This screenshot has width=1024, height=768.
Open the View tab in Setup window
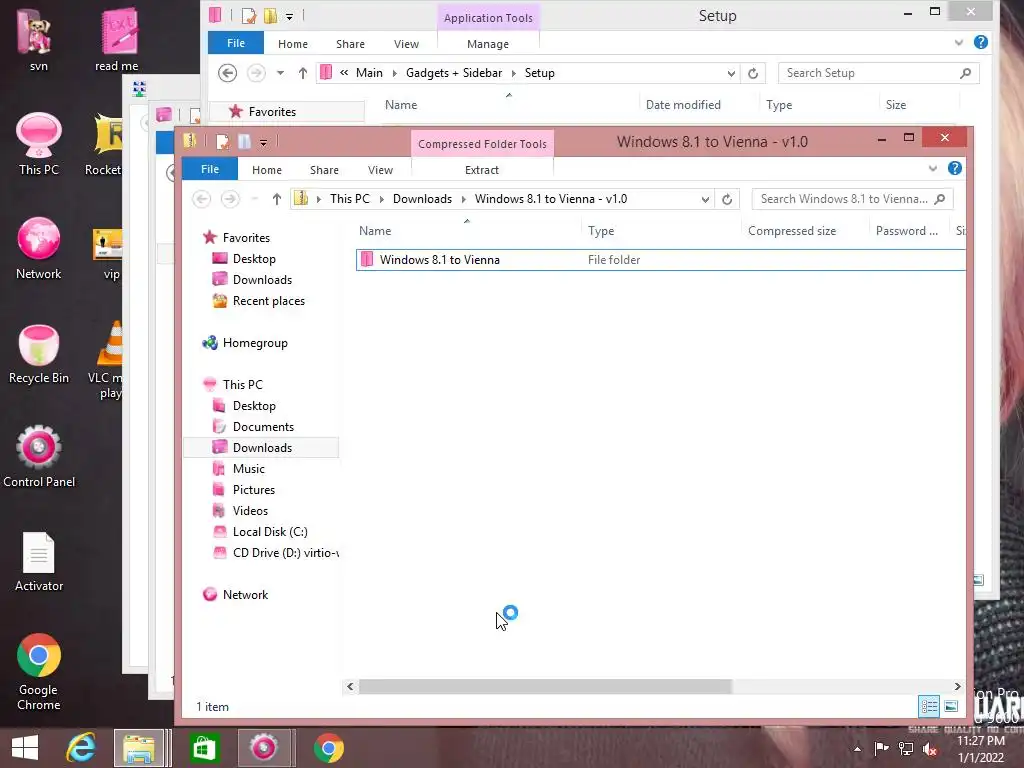tap(406, 44)
